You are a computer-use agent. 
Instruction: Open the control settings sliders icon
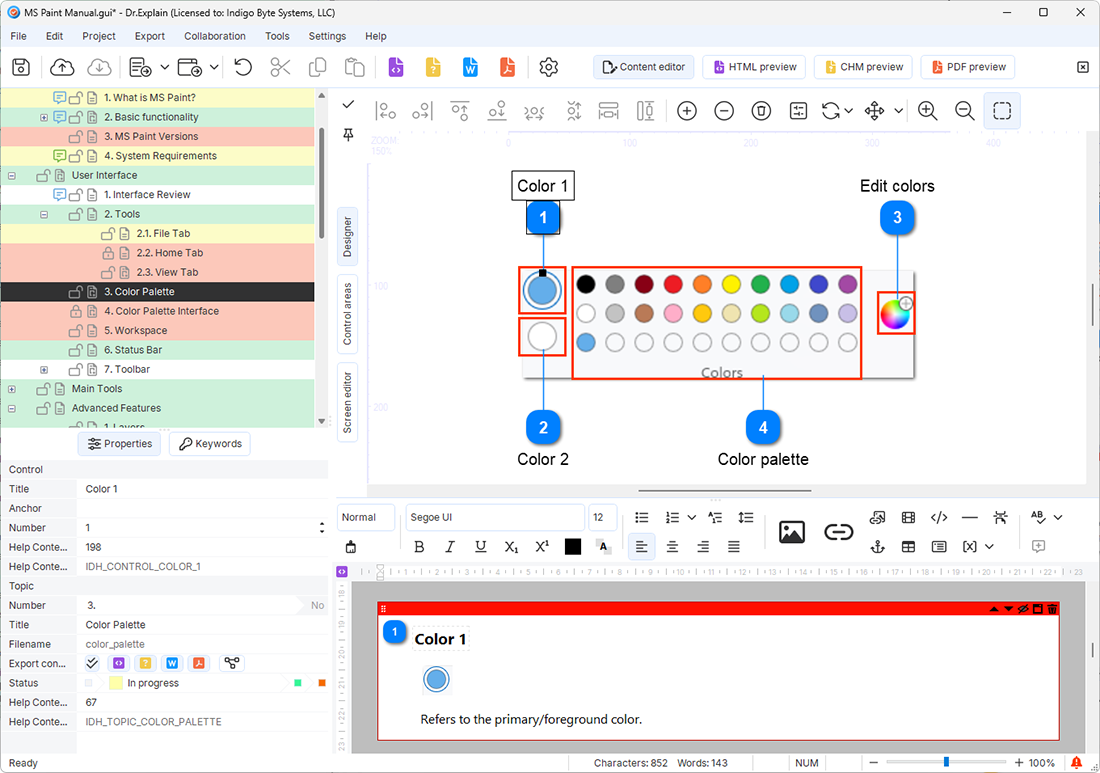pyautogui.click(x=798, y=111)
